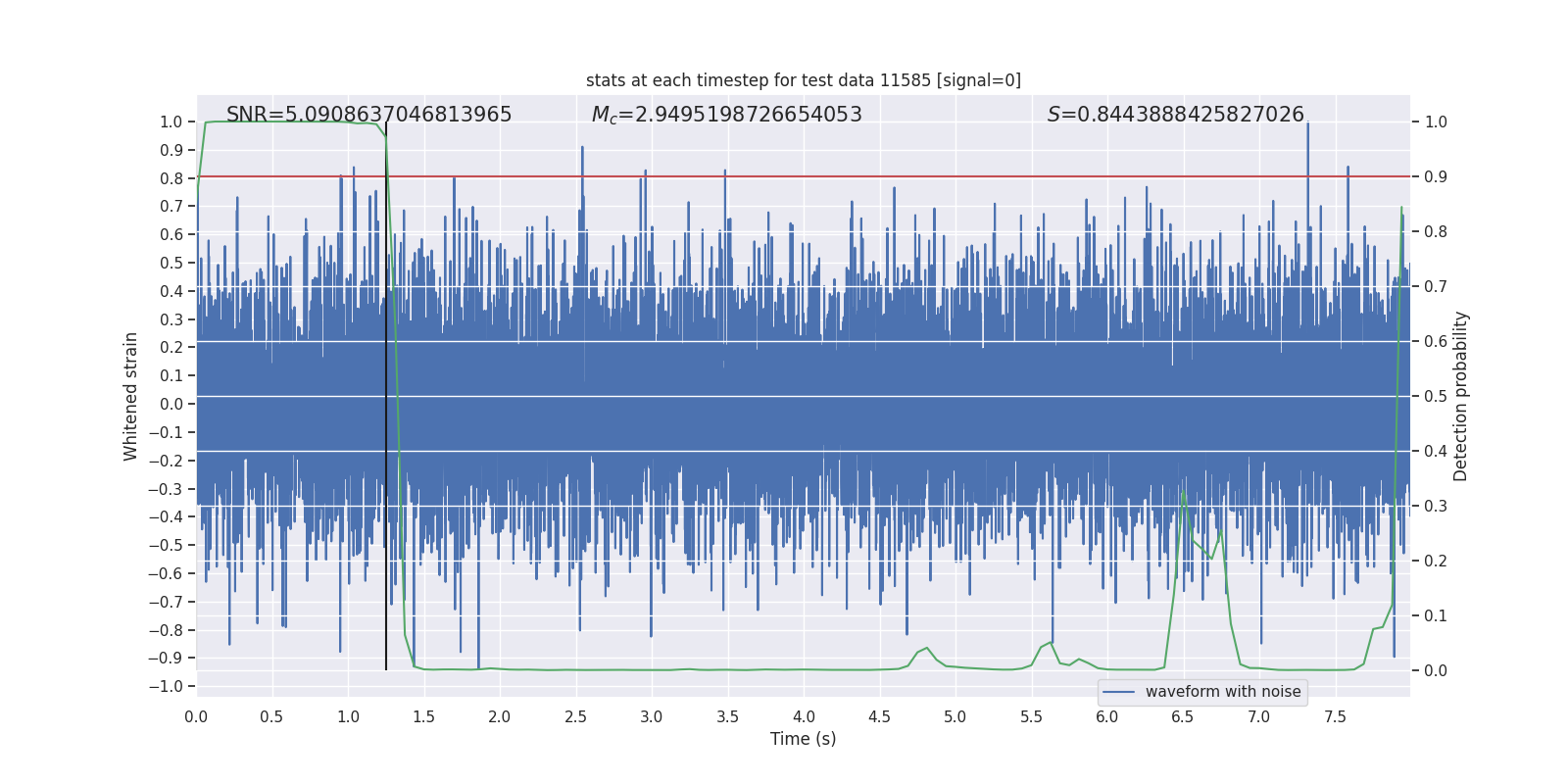1568x784 pixels.
Task: Click the Mc chirp mass annotation
Action: point(726,115)
